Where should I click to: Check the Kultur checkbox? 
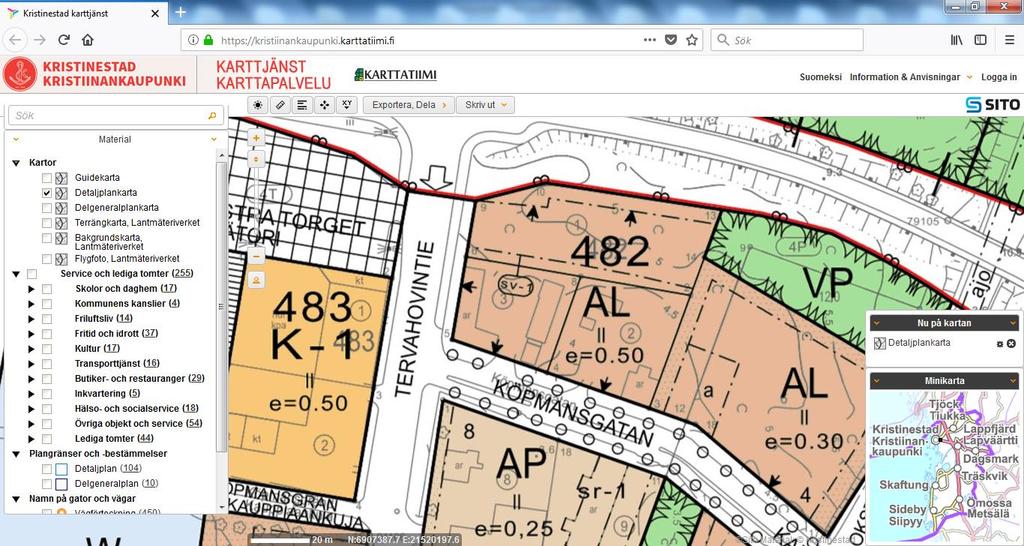click(46, 349)
